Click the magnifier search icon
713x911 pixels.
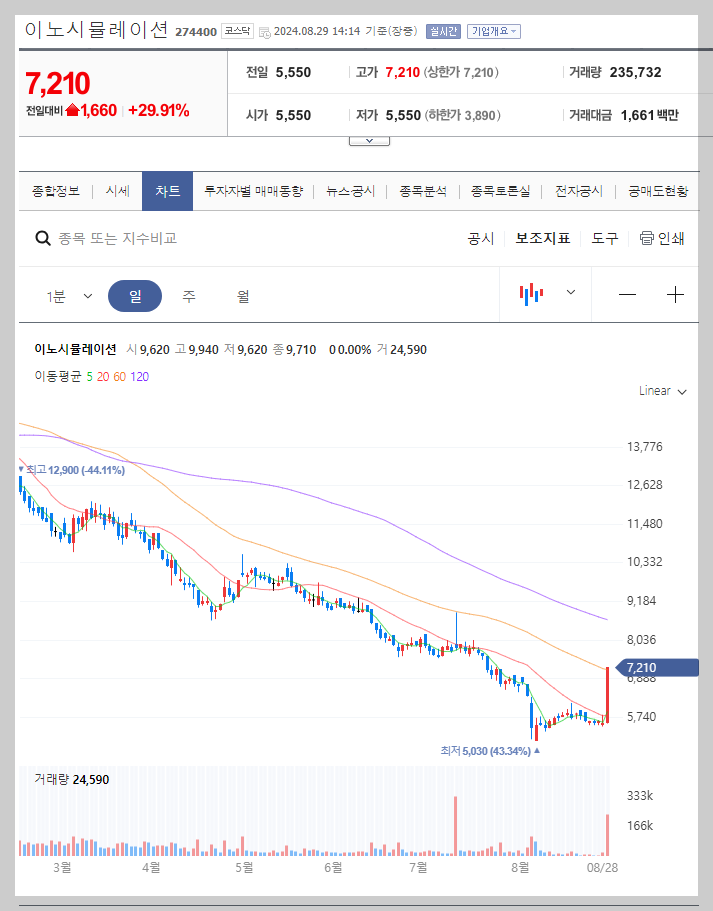[42, 239]
